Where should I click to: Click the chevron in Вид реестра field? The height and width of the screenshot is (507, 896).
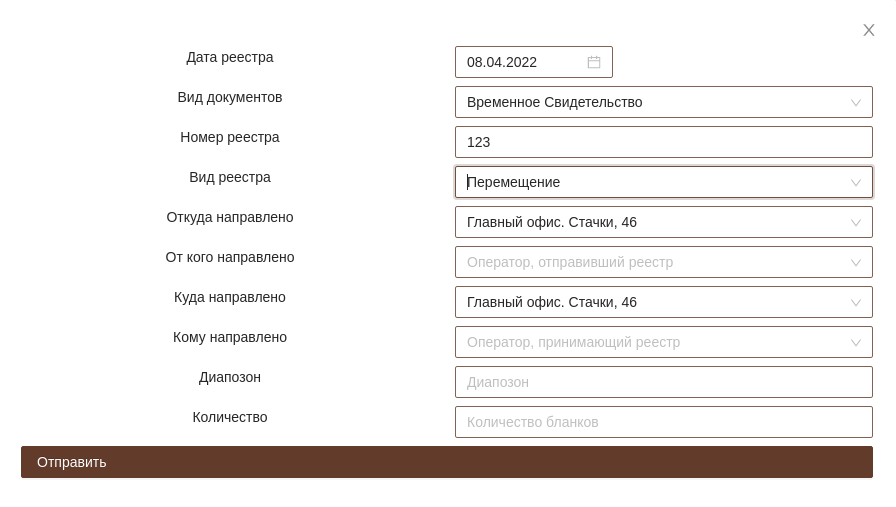click(x=856, y=182)
